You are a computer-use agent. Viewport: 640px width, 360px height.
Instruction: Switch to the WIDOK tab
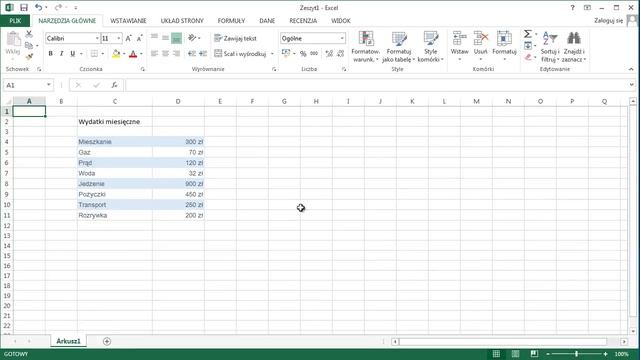(340, 21)
